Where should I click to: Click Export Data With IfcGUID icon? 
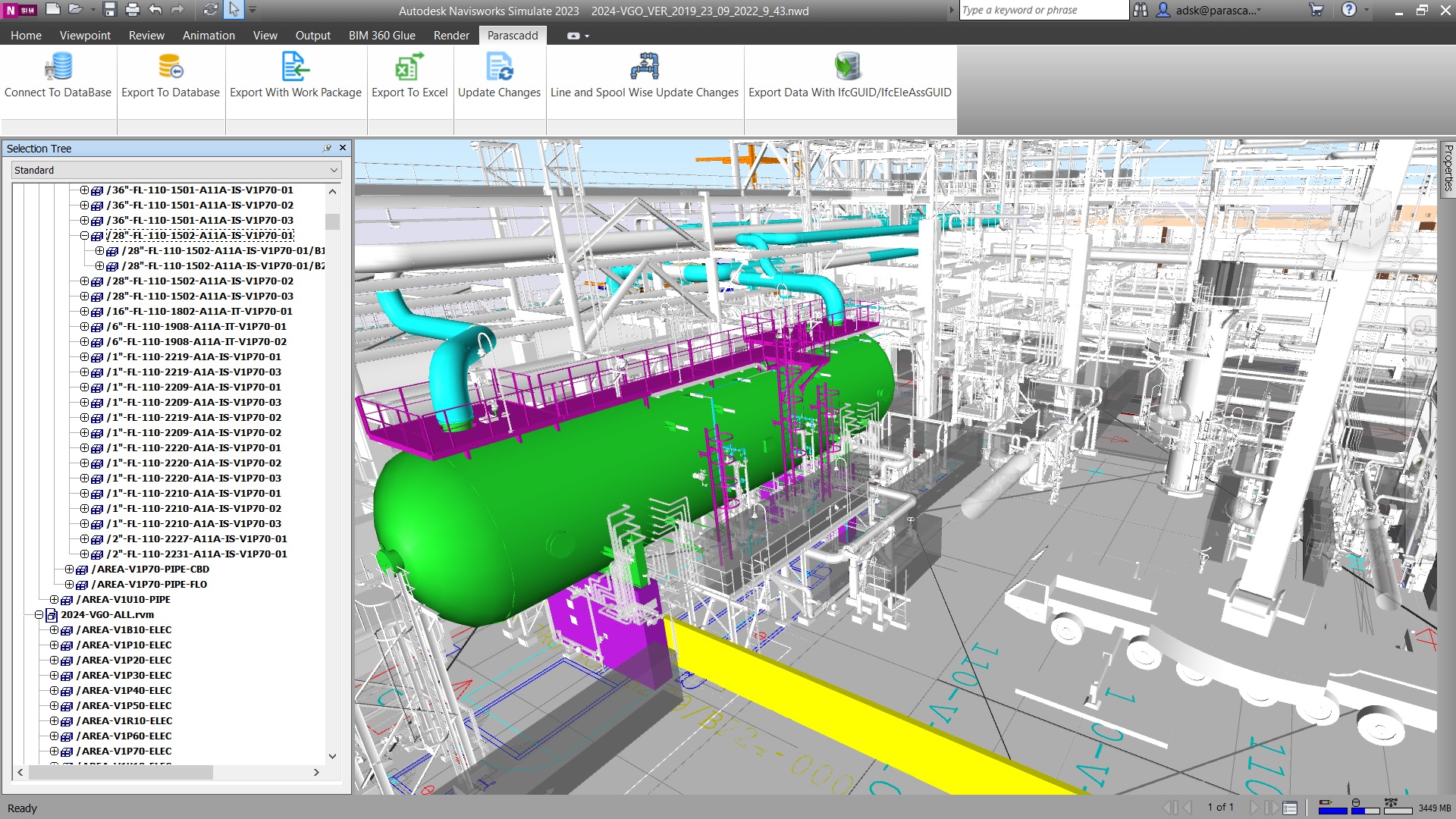pyautogui.click(x=848, y=67)
